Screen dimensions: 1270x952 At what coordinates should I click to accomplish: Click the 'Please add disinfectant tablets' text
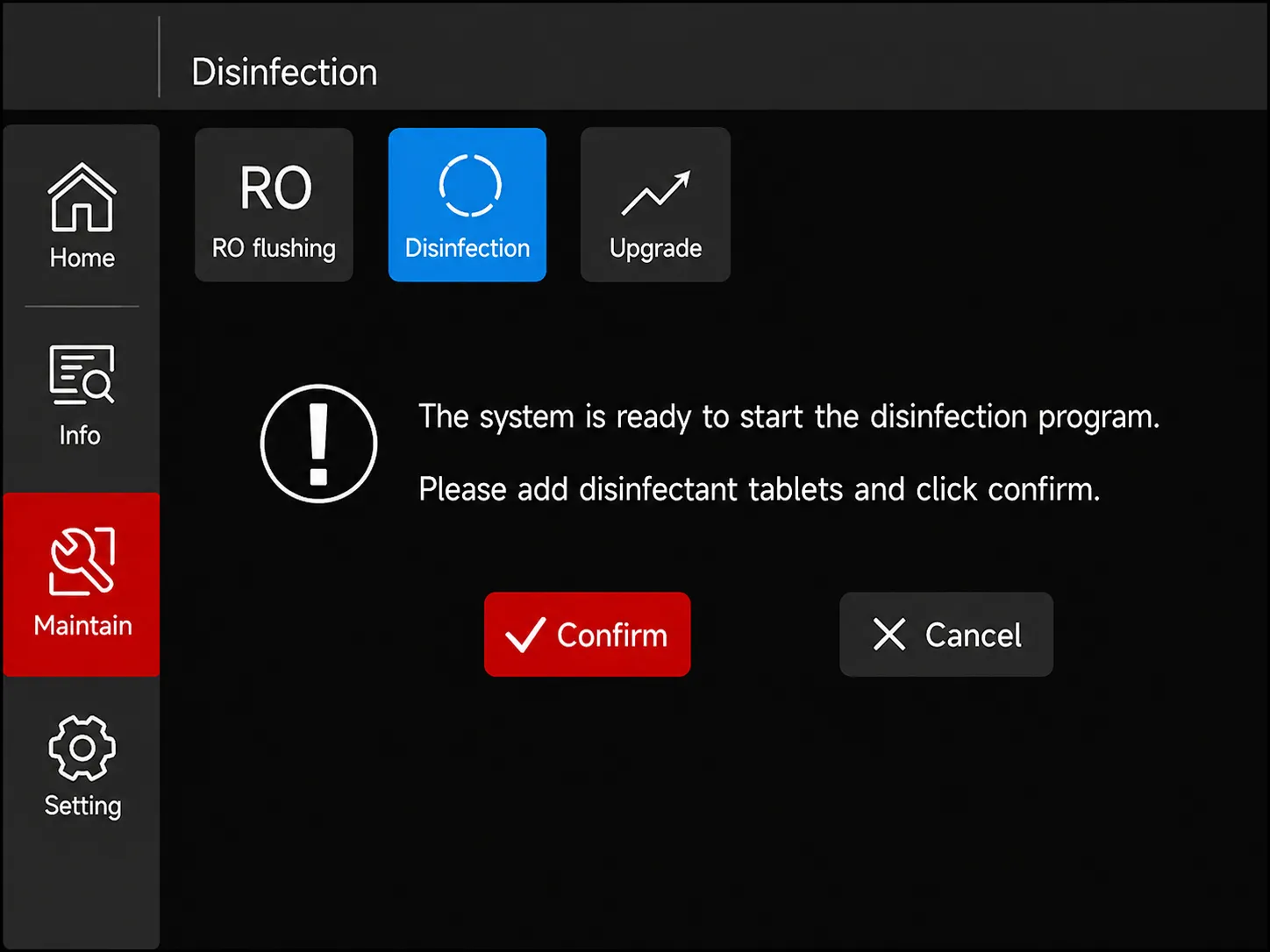tap(759, 489)
